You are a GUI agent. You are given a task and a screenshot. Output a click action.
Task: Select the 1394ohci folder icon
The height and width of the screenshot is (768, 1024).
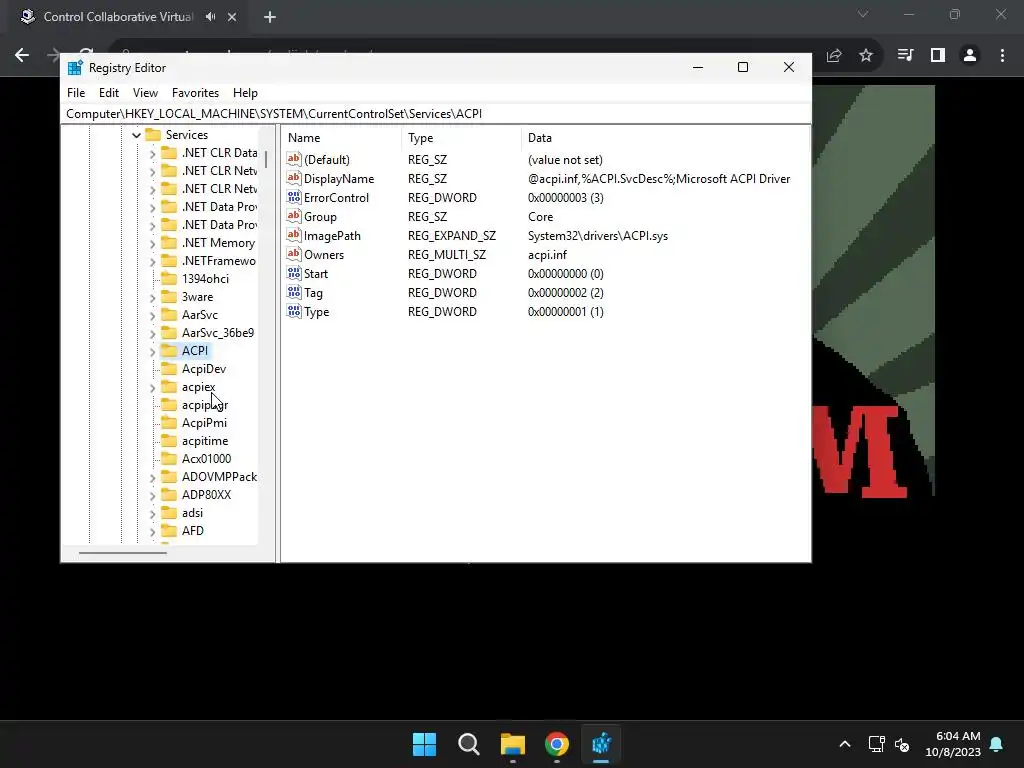tap(169, 279)
